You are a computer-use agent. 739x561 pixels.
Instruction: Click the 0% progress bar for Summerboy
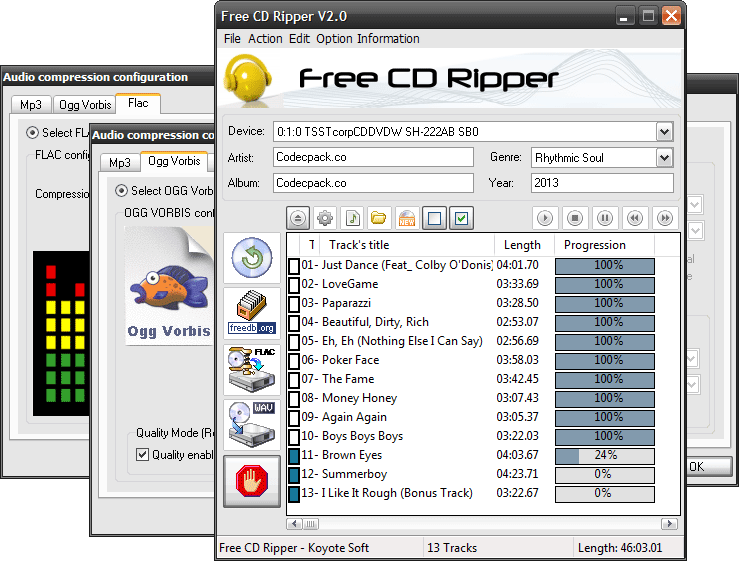pos(605,475)
